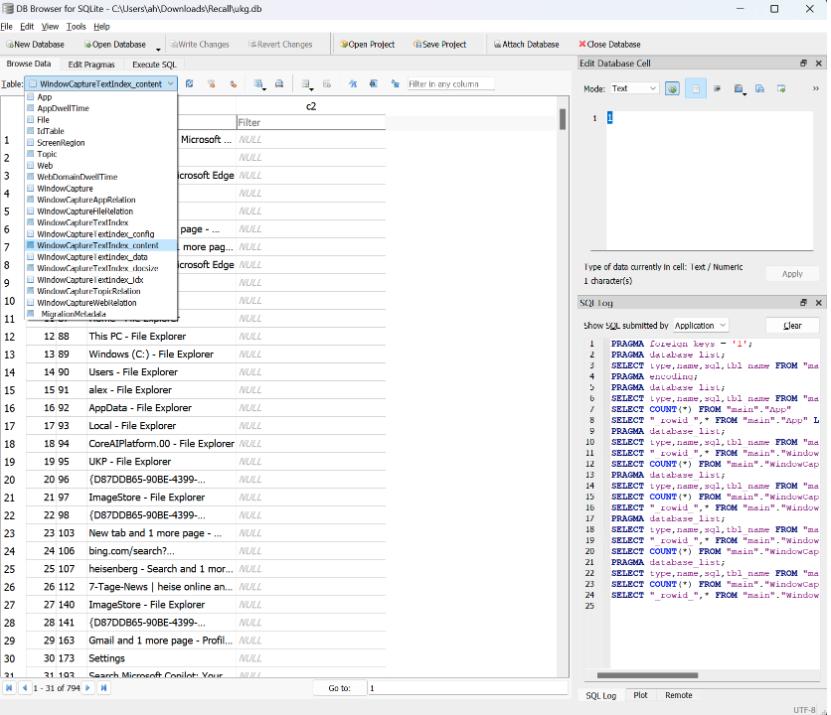Screen dimensions: 831x715
Task: Select WindowCaptureTextIndex_data from table list
Action: coord(92,257)
